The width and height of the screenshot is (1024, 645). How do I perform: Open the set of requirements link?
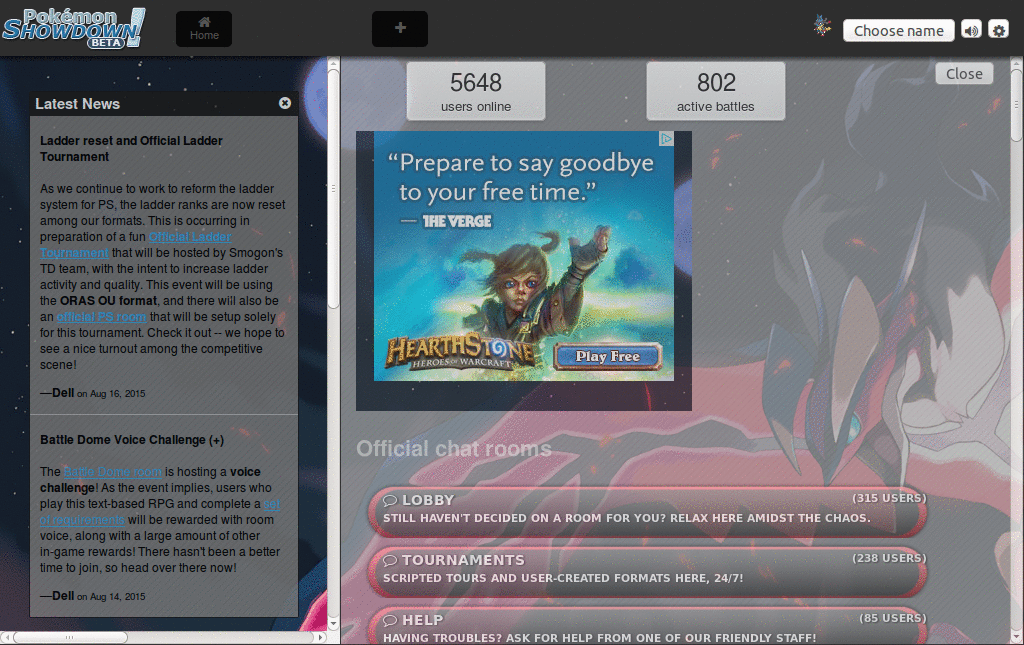pyautogui.click(x=160, y=512)
